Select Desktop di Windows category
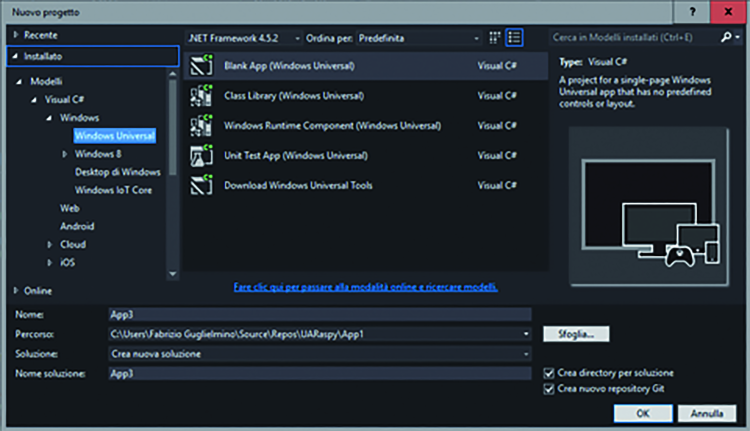Viewport: 750px width, 431px height. (118, 172)
